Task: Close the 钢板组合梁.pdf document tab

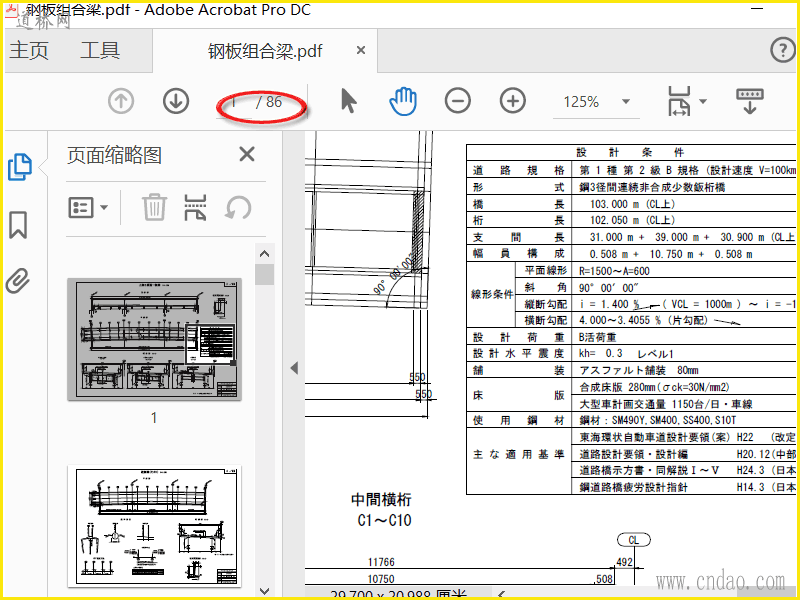Action: 361,51
